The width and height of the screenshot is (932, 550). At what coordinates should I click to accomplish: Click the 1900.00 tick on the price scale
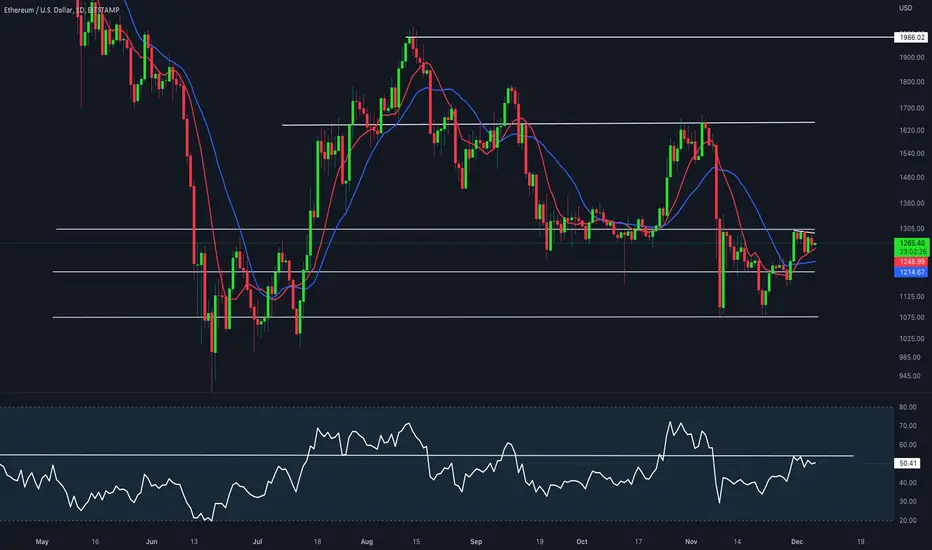pyautogui.click(x=912, y=58)
